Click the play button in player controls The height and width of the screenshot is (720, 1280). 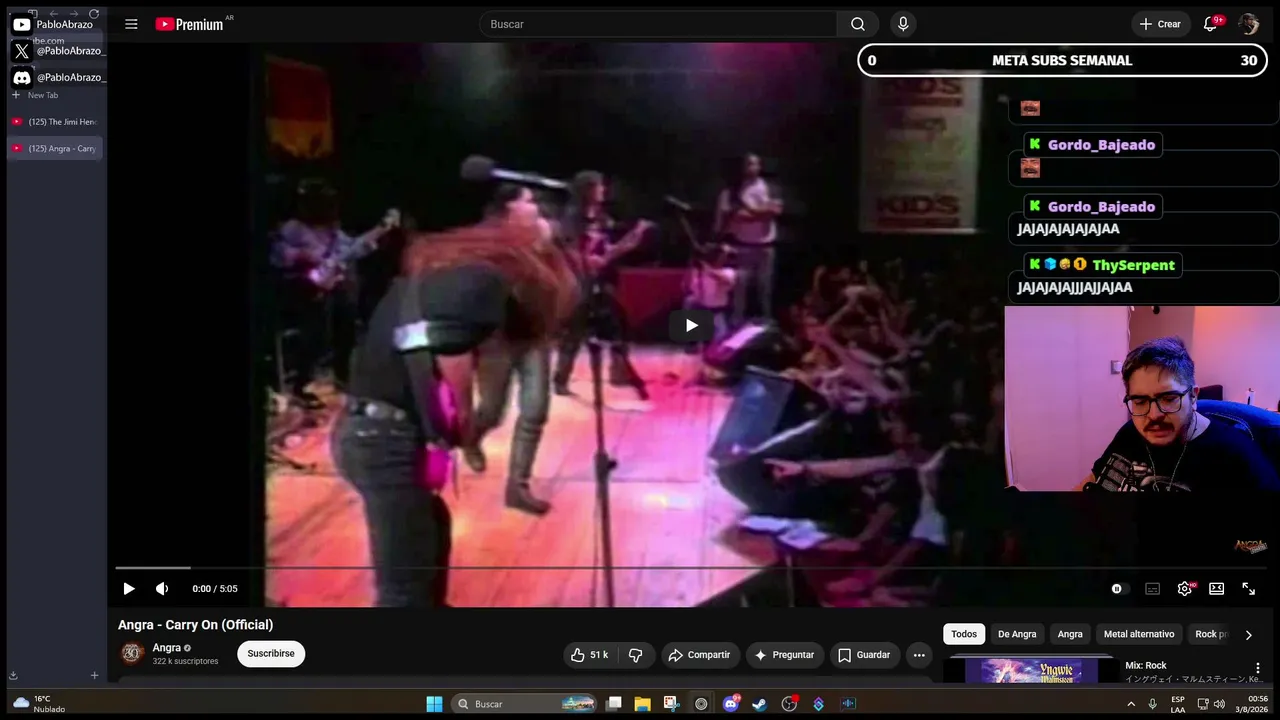point(128,589)
